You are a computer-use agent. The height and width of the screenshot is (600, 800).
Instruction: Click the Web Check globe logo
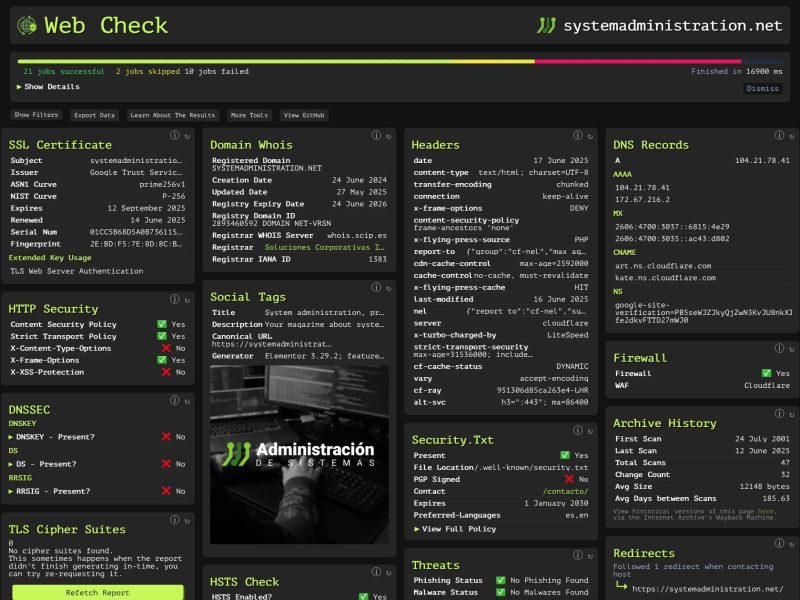27,25
